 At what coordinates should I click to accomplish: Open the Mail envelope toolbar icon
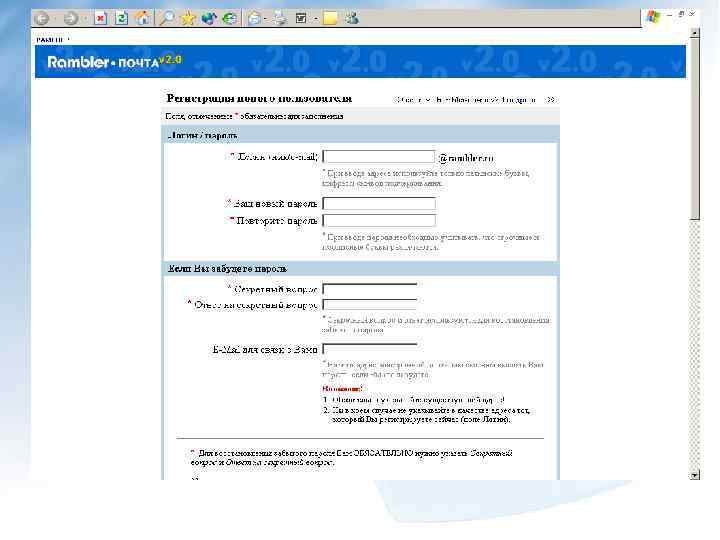254,18
